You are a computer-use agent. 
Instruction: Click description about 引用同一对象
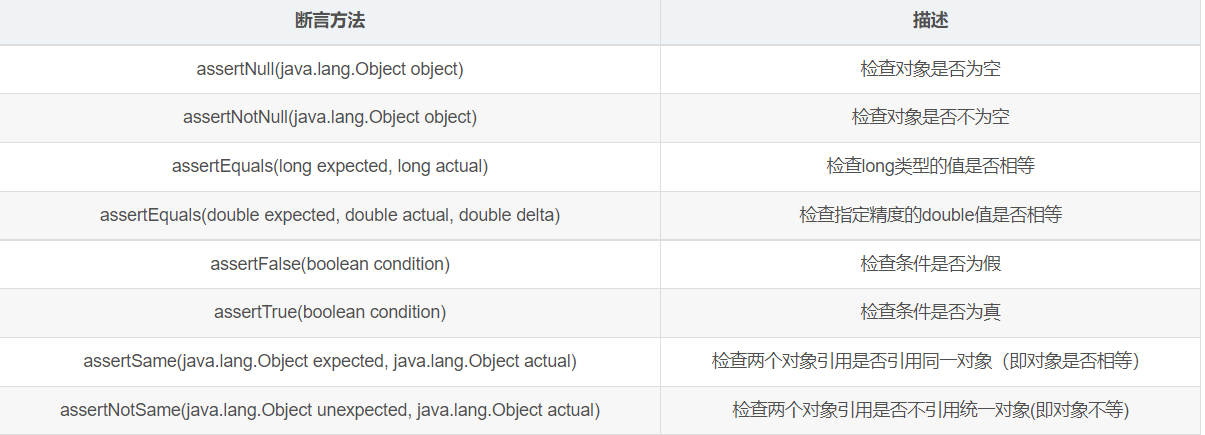925,361
